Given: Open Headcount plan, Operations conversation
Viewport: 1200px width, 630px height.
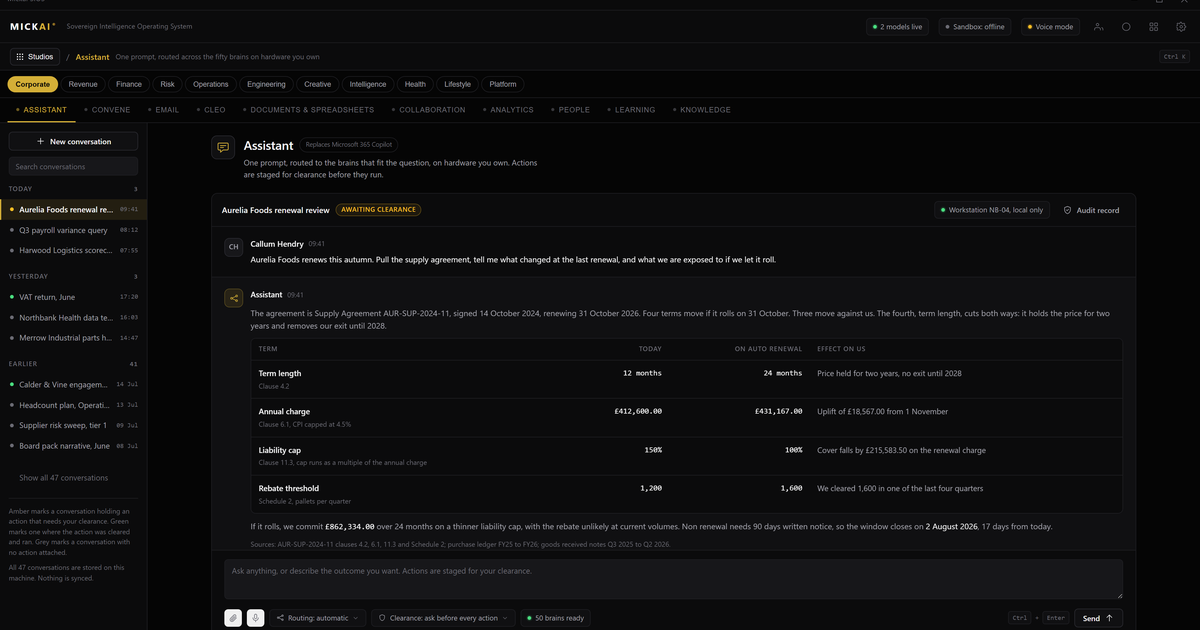Looking at the screenshot, I should point(73,405).
